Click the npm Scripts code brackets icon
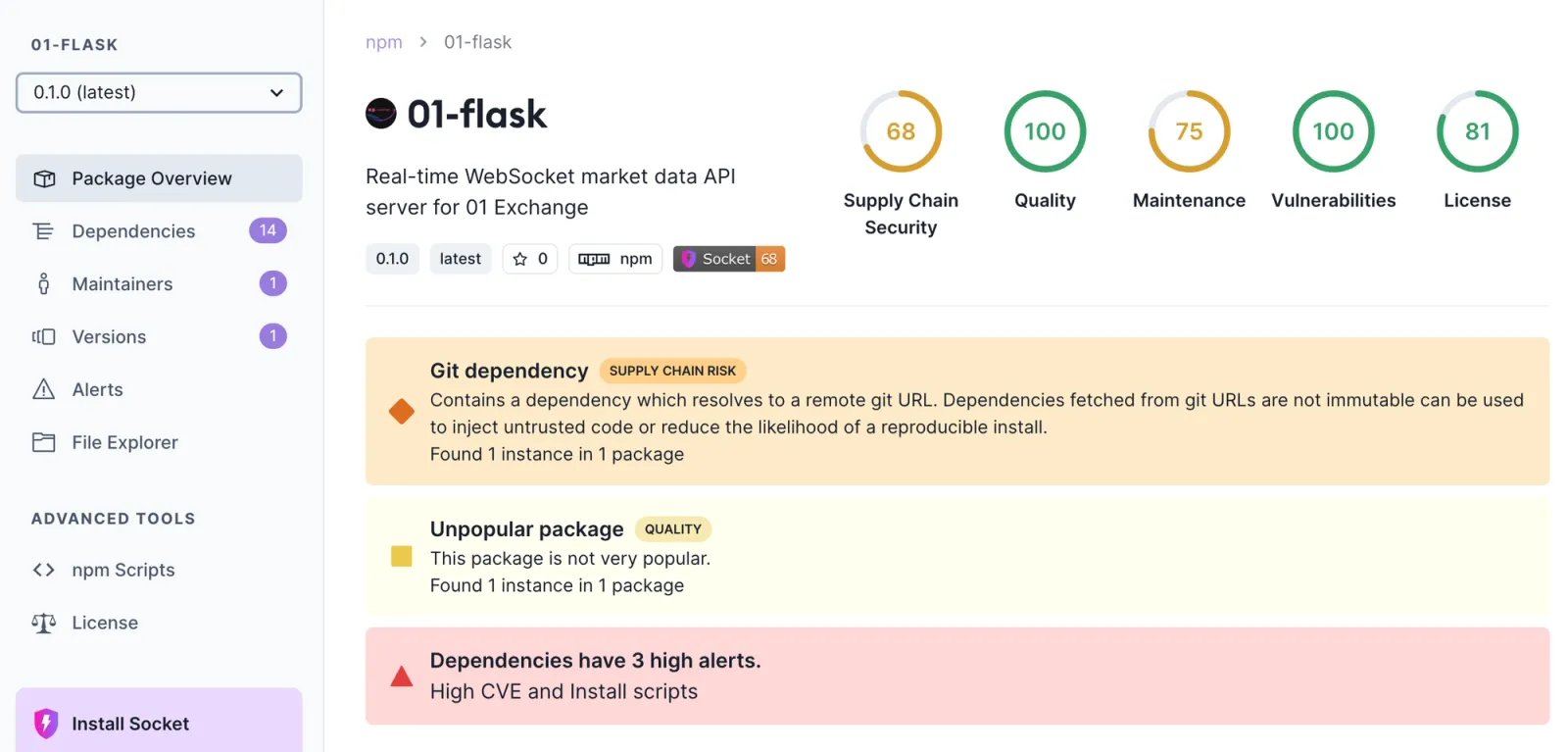The width and height of the screenshot is (1568, 752). (x=44, y=570)
